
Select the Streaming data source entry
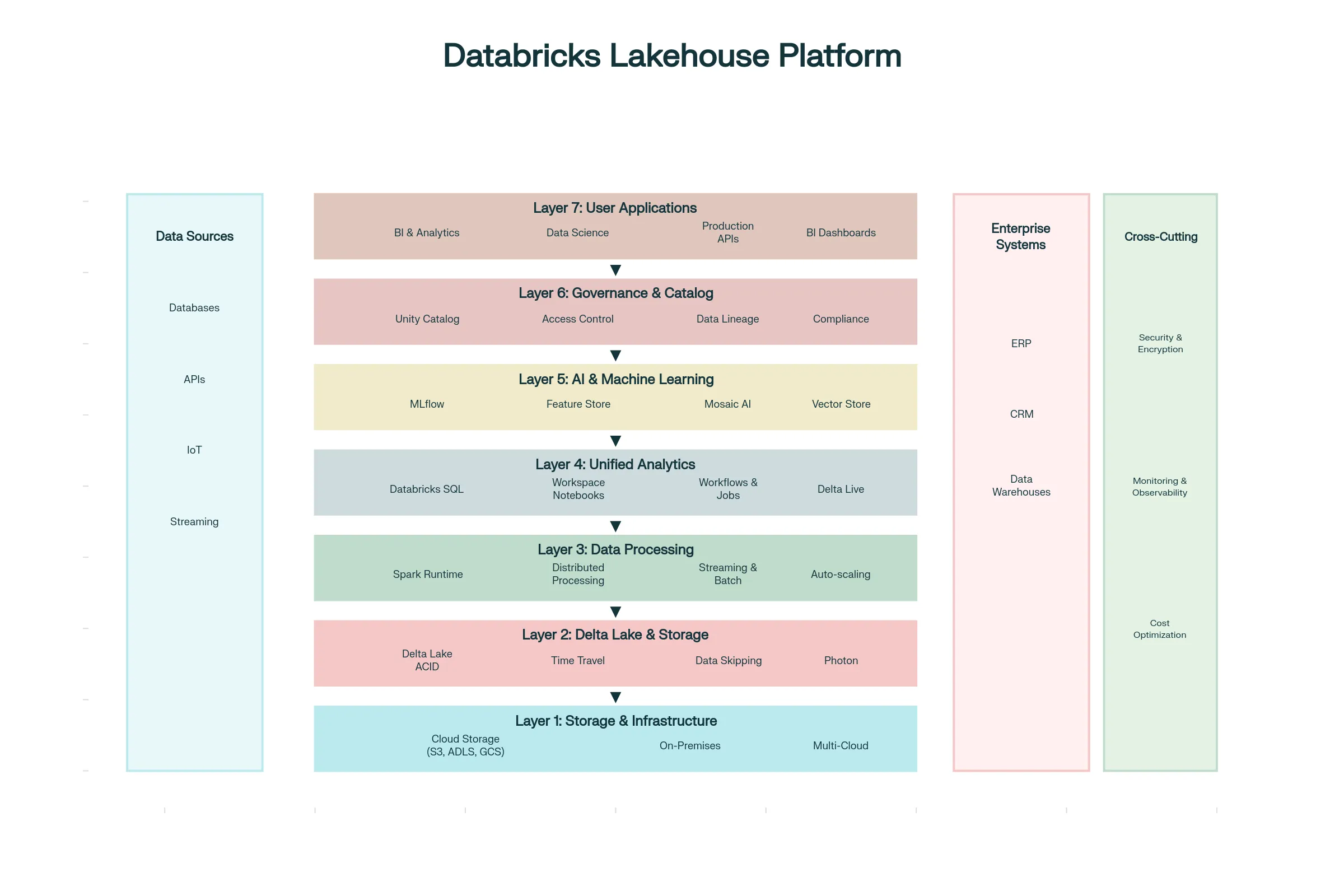coord(194,521)
